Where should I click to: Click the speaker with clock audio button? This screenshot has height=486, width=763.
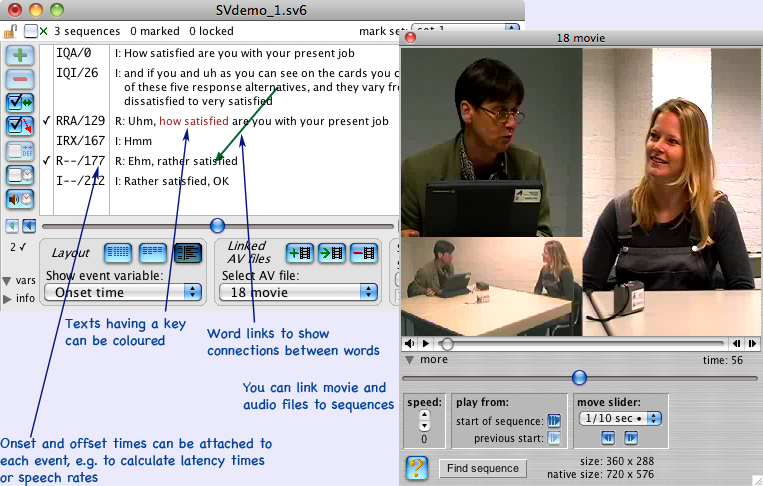[20, 199]
